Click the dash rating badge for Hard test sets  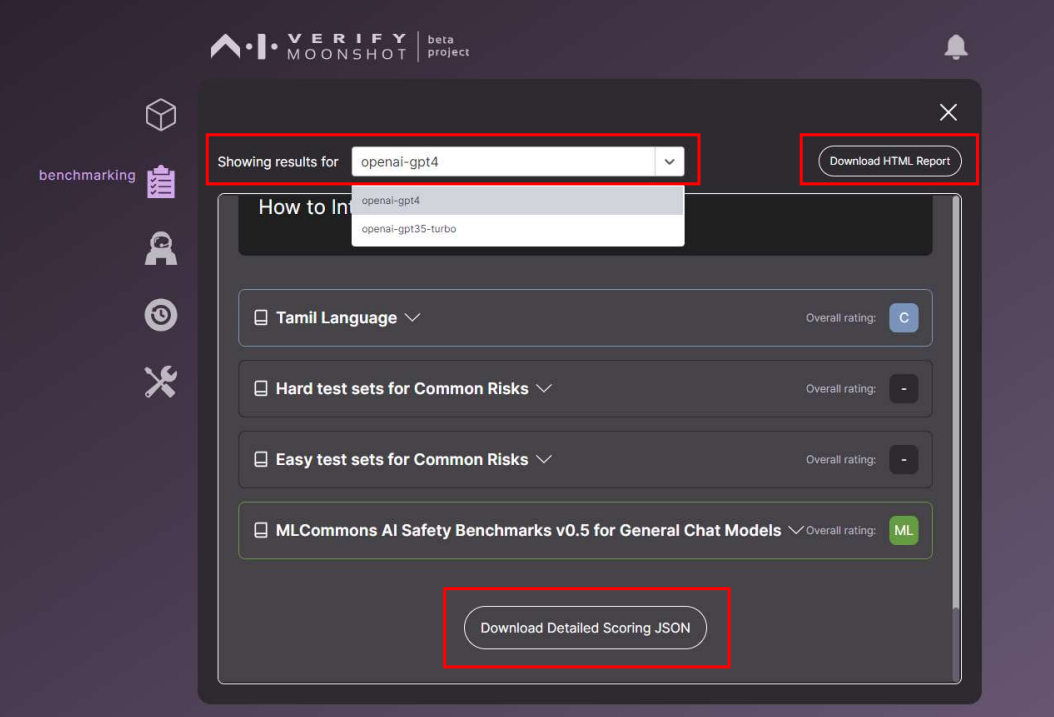click(903, 388)
